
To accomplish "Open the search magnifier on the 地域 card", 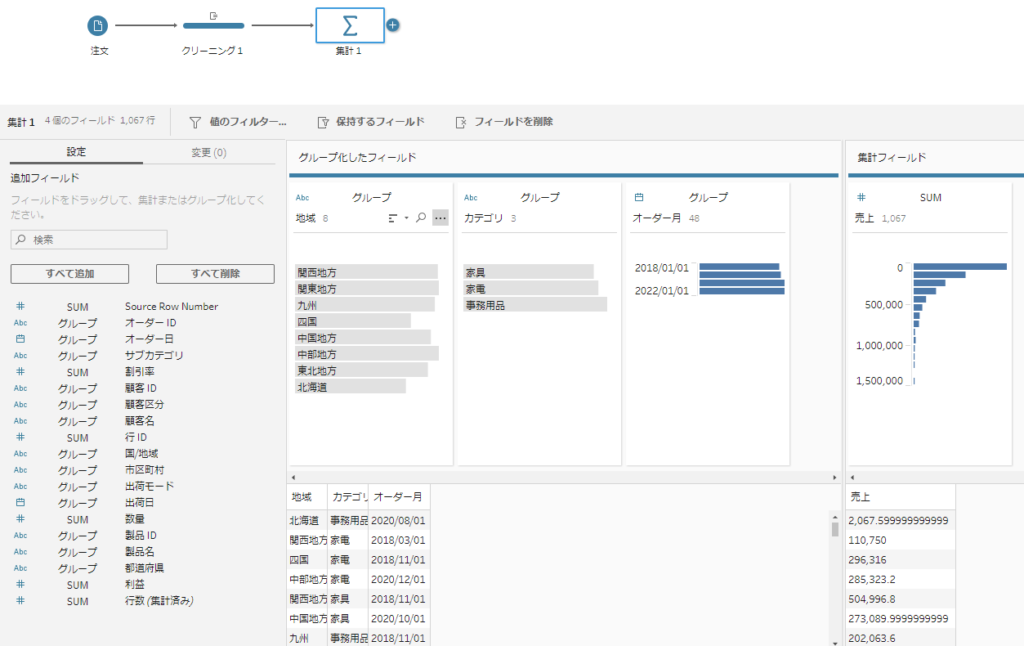I will (x=421, y=218).
